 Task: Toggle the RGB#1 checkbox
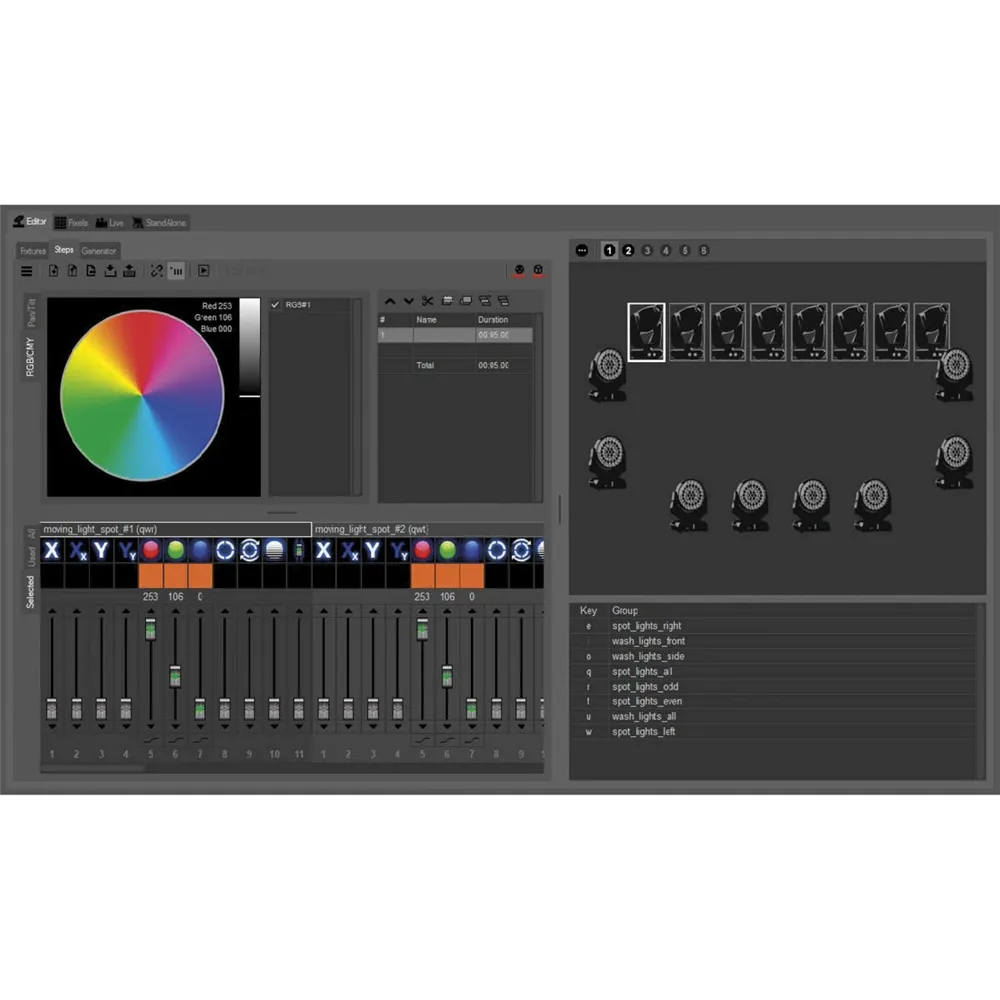pos(276,304)
